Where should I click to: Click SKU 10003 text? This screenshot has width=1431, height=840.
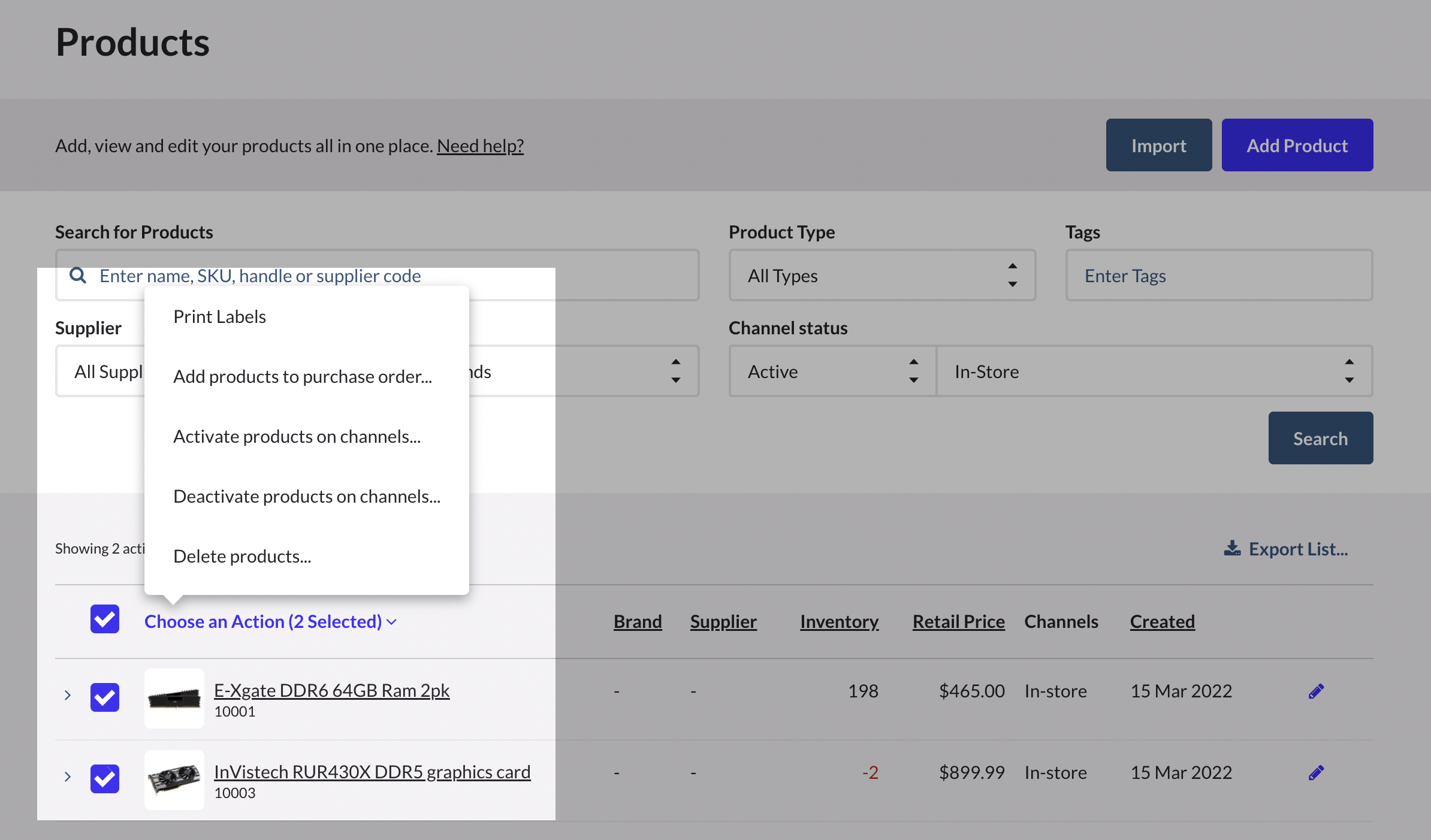[x=235, y=793]
